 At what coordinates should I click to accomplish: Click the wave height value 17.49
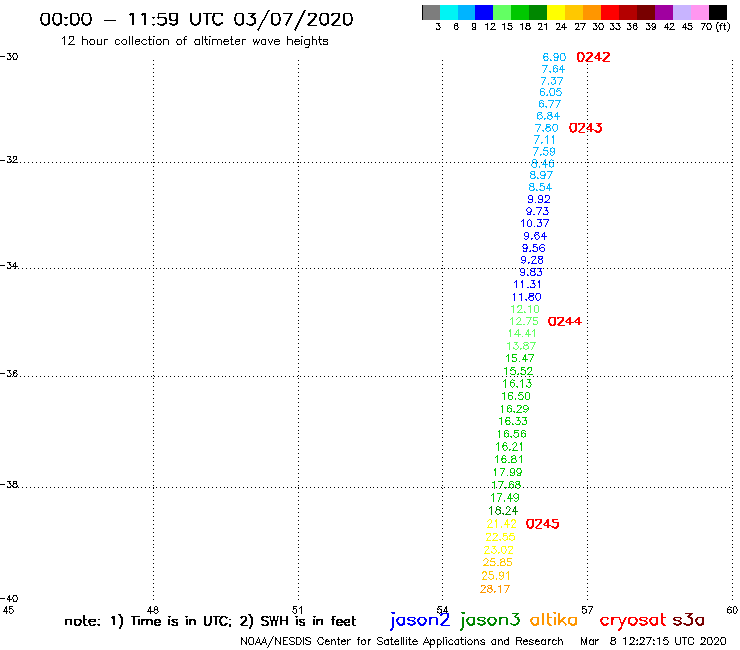pyautogui.click(x=505, y=498)
